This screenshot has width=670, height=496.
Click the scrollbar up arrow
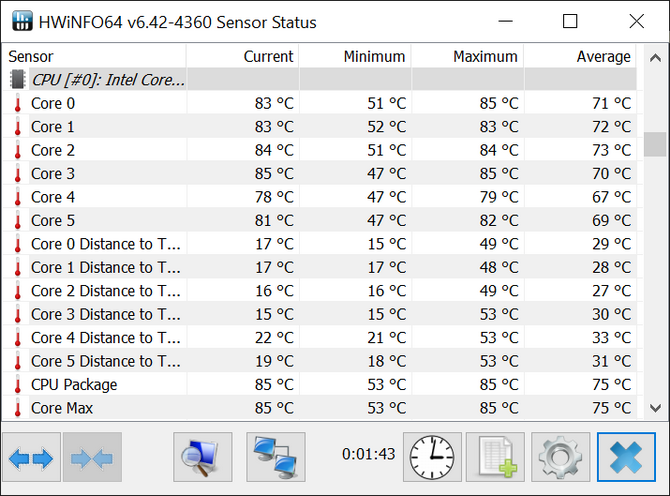pos(655,58)
